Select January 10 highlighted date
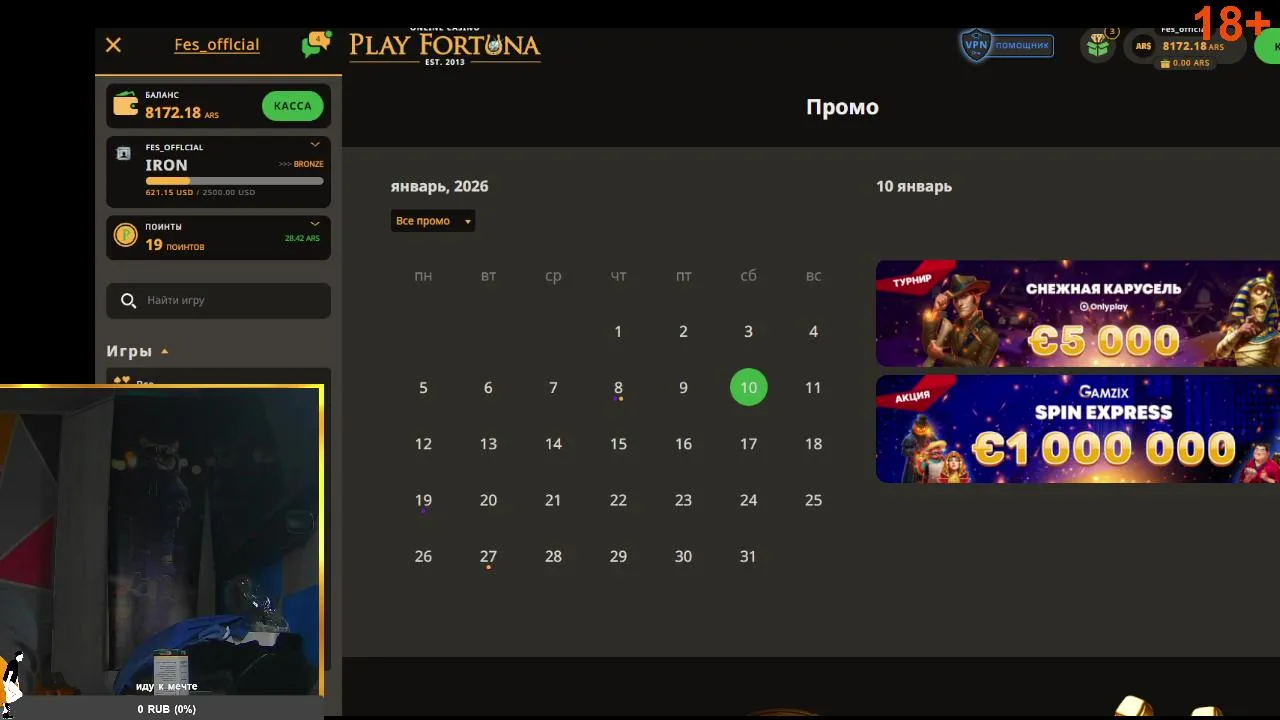 coord(748,387)
